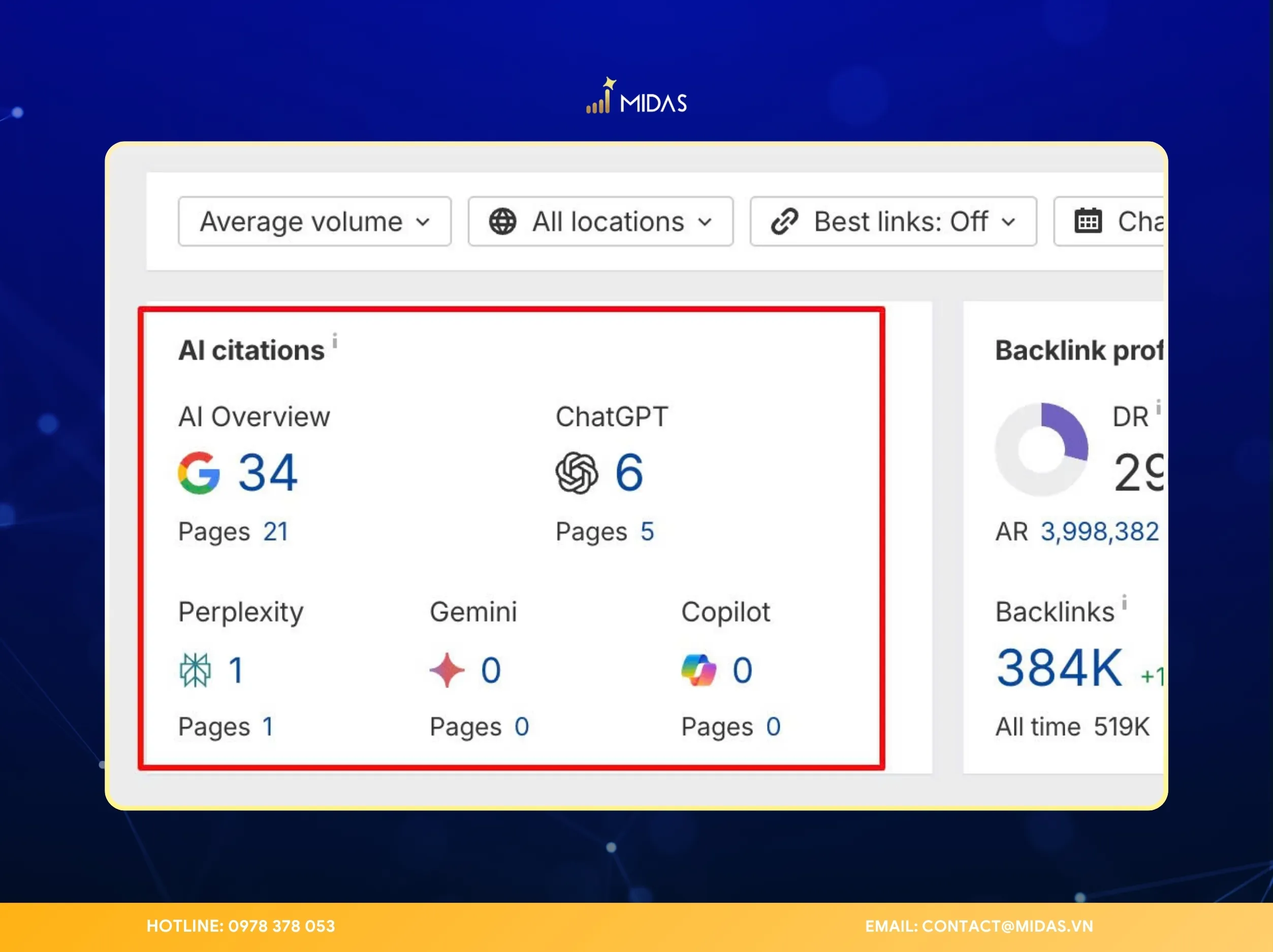Screen dimensions: 1273x952
Task: Open the AR value 3,998,382
Action: [x=1099, y=532]
